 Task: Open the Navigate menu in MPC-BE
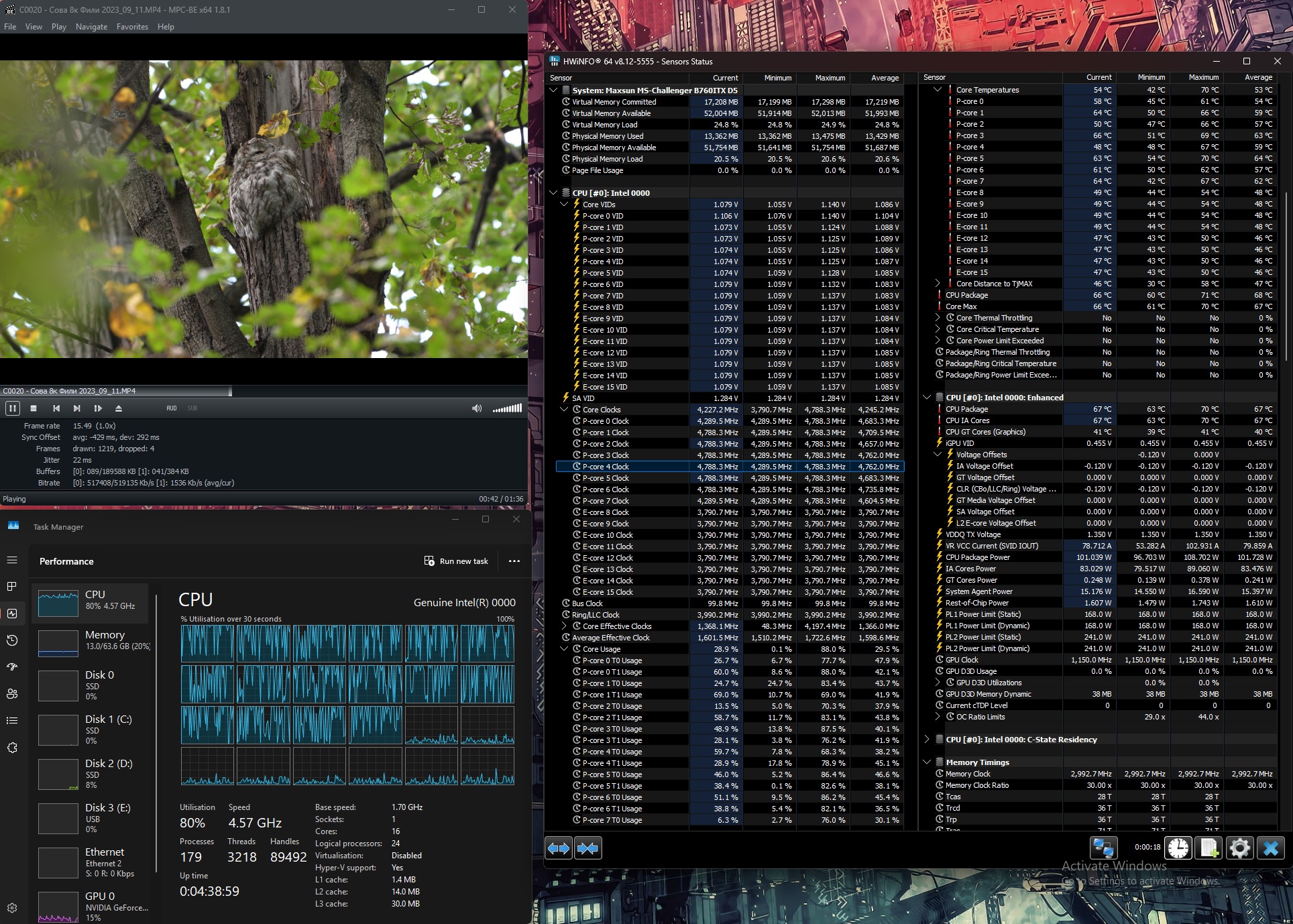coord(91,27)
